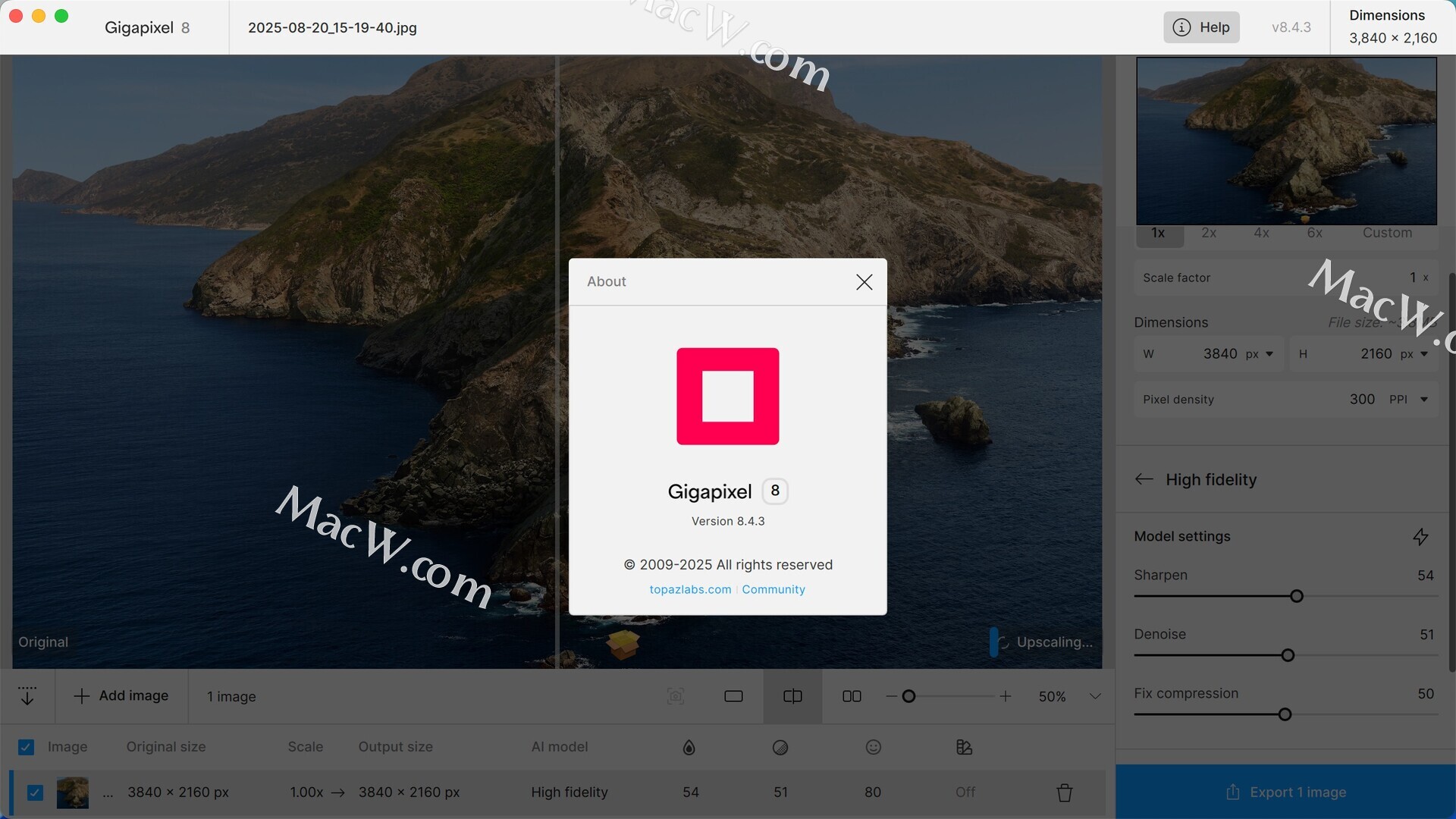Uncheck the image row checkbox
The width and height of the screenshot is (1456, 819).
point(35,792)
